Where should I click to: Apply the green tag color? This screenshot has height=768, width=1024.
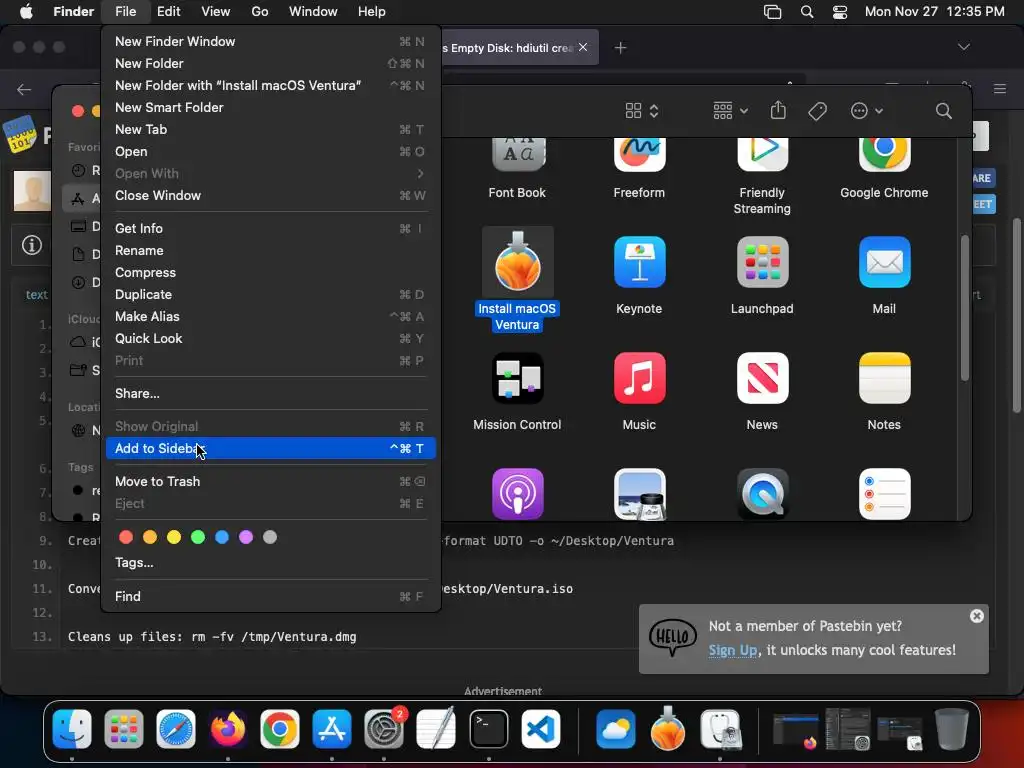click(x=198, y=537)
